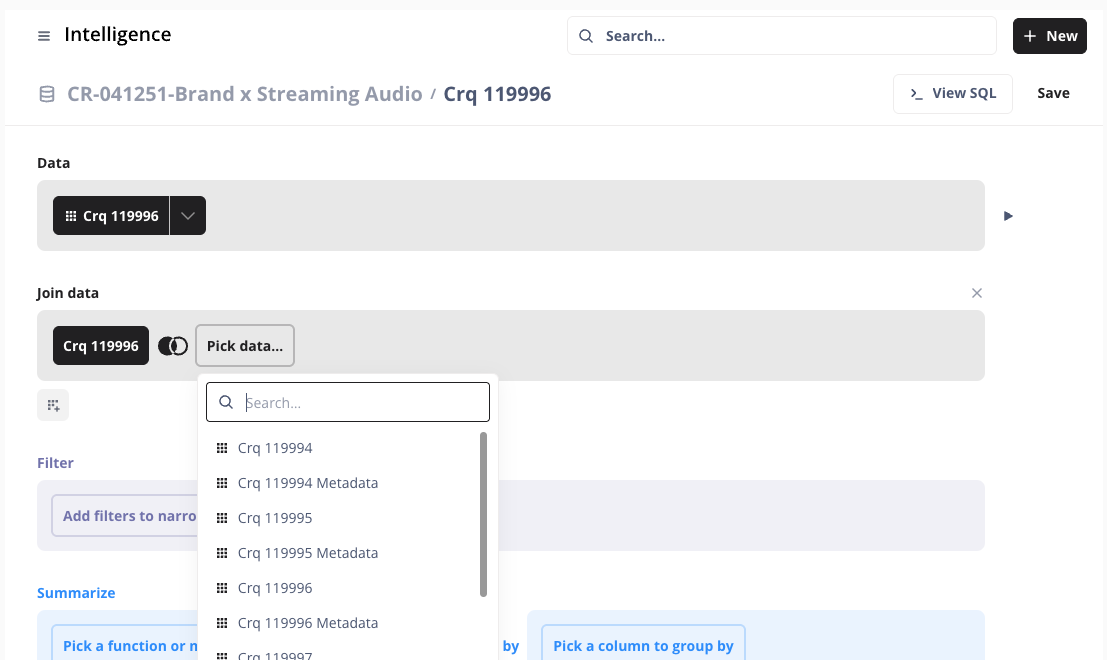Screen dimensions: 1107x660
Task: Open the Pick data dropdown
Action: tap(245, 346)
